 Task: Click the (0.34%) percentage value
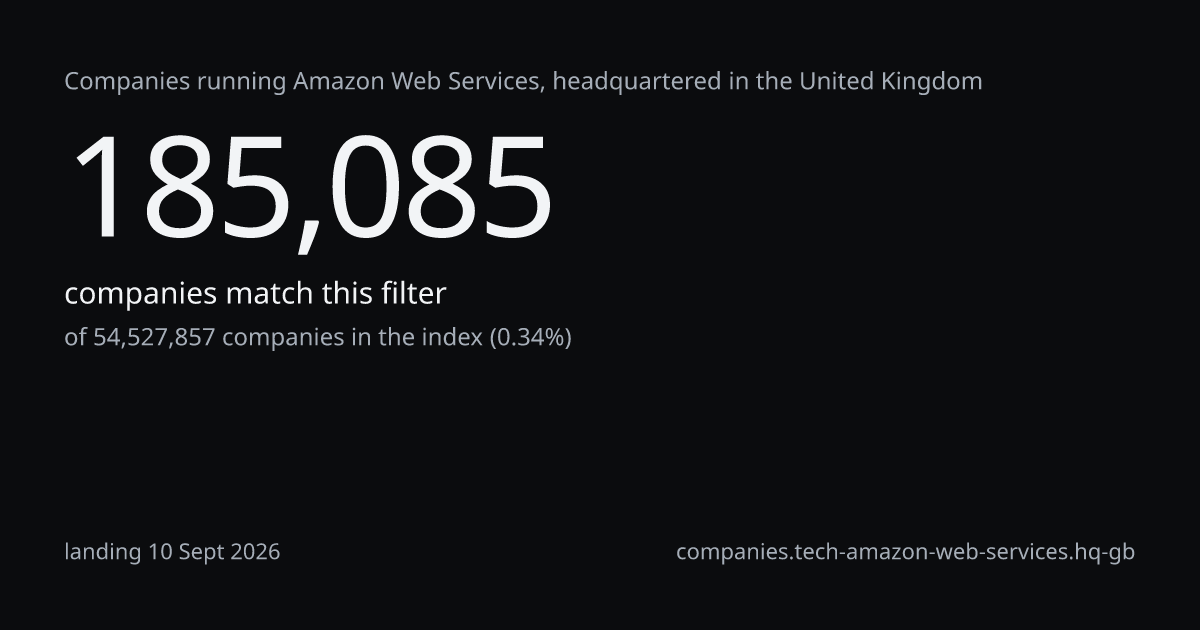[529, 338]
